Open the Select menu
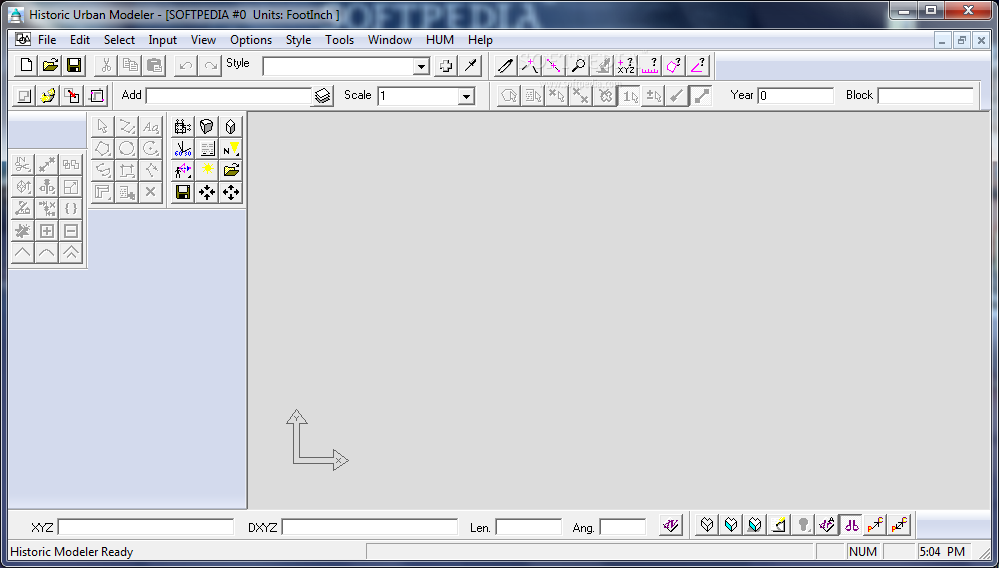Screen dimensions: 999x568 click(x=119, y=39)
